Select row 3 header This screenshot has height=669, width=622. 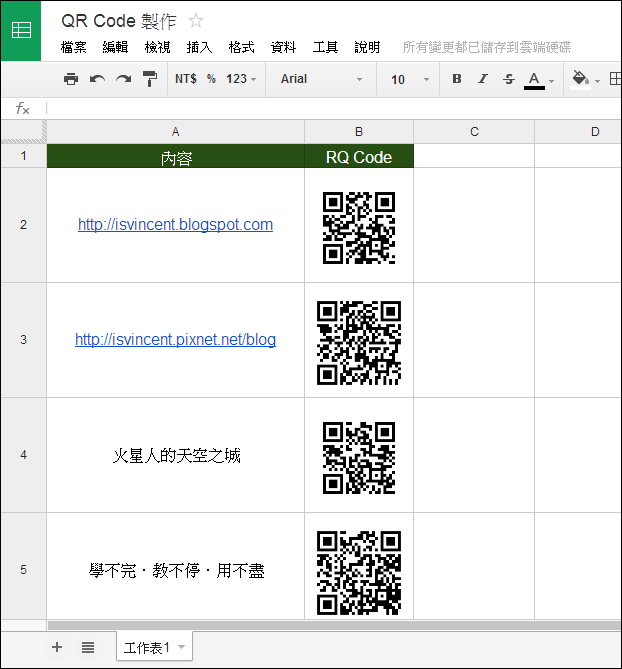click(23, 340)
